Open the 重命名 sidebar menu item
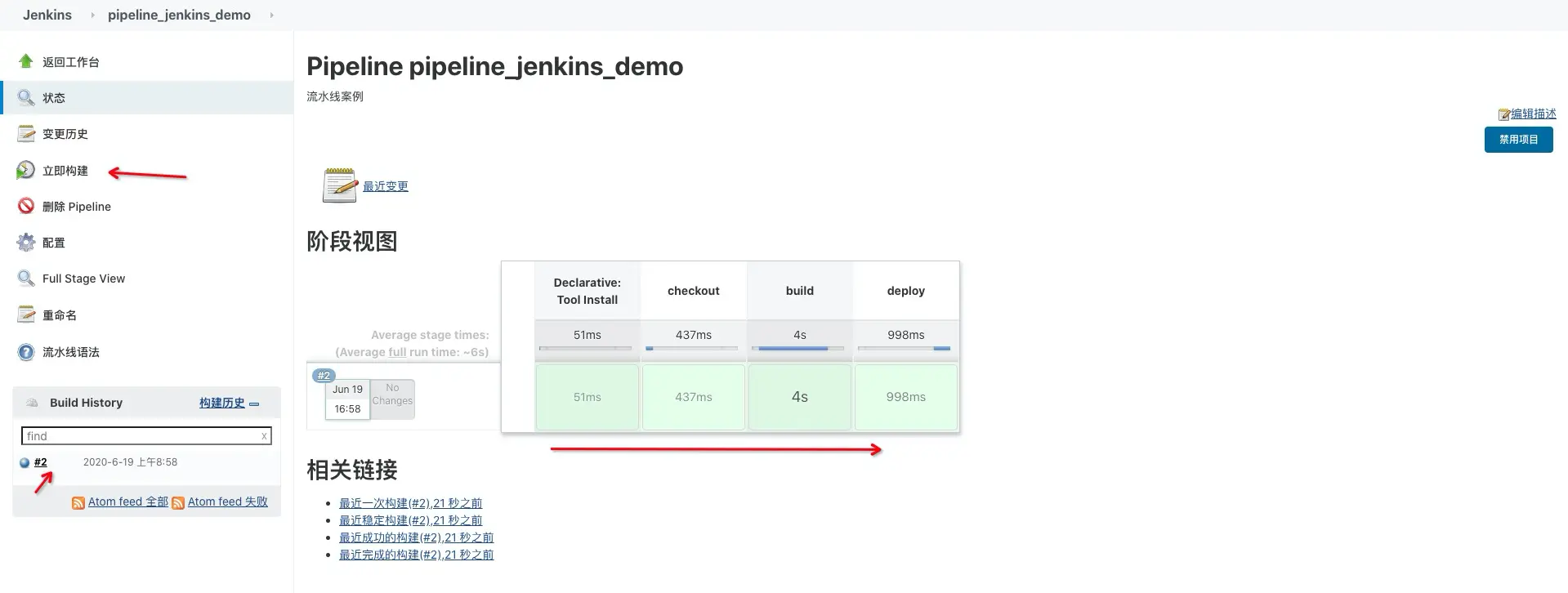 point(60,314)
